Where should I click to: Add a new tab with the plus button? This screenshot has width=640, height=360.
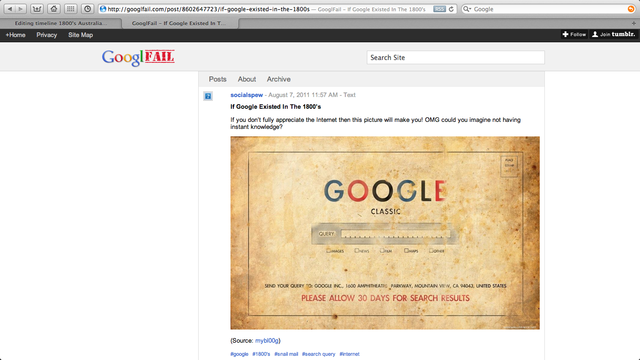(633, 23)
